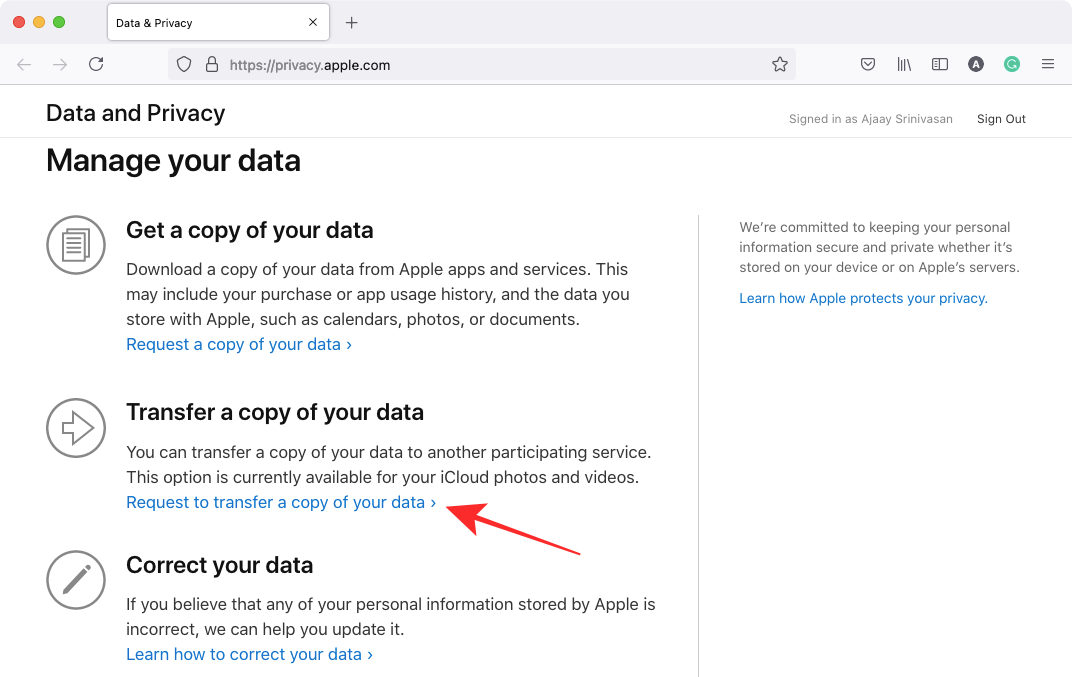1072x677 pixels.
Task: Open Learn how to correct your data link
Action: (250, 654)
